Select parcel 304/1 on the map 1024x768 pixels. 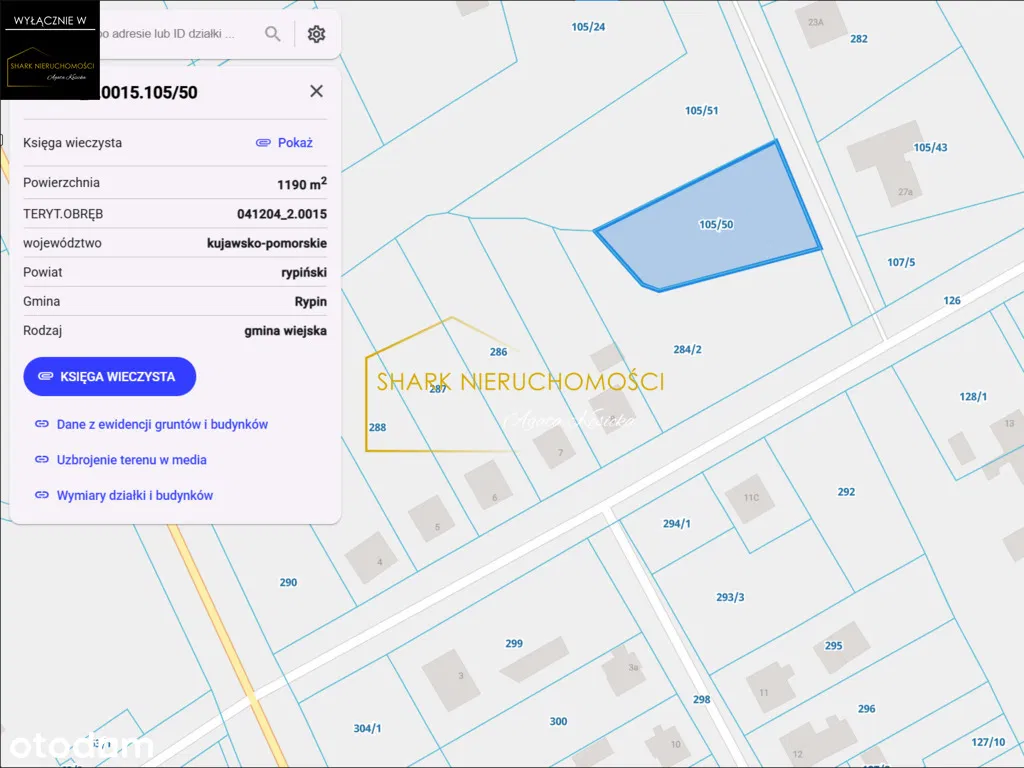tap(367, 728)
